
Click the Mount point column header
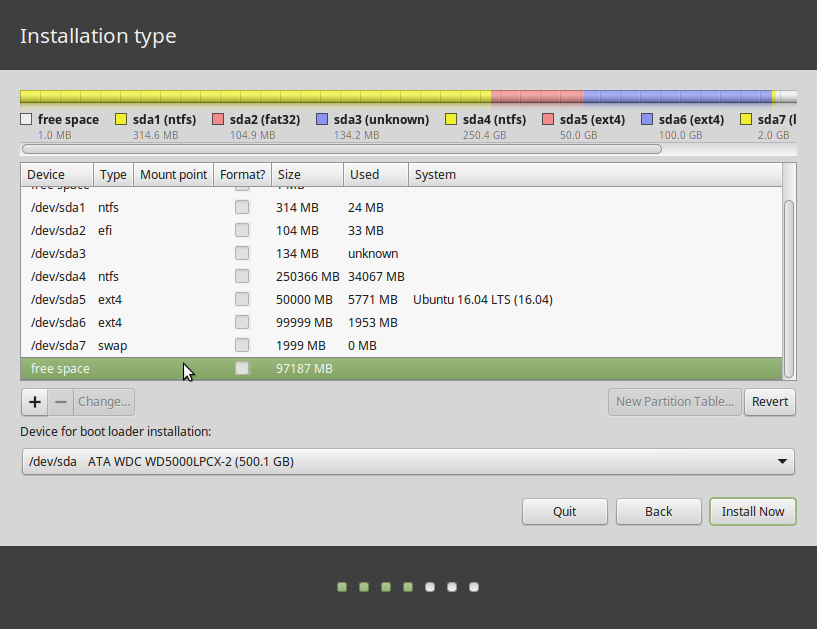point(173,175)
